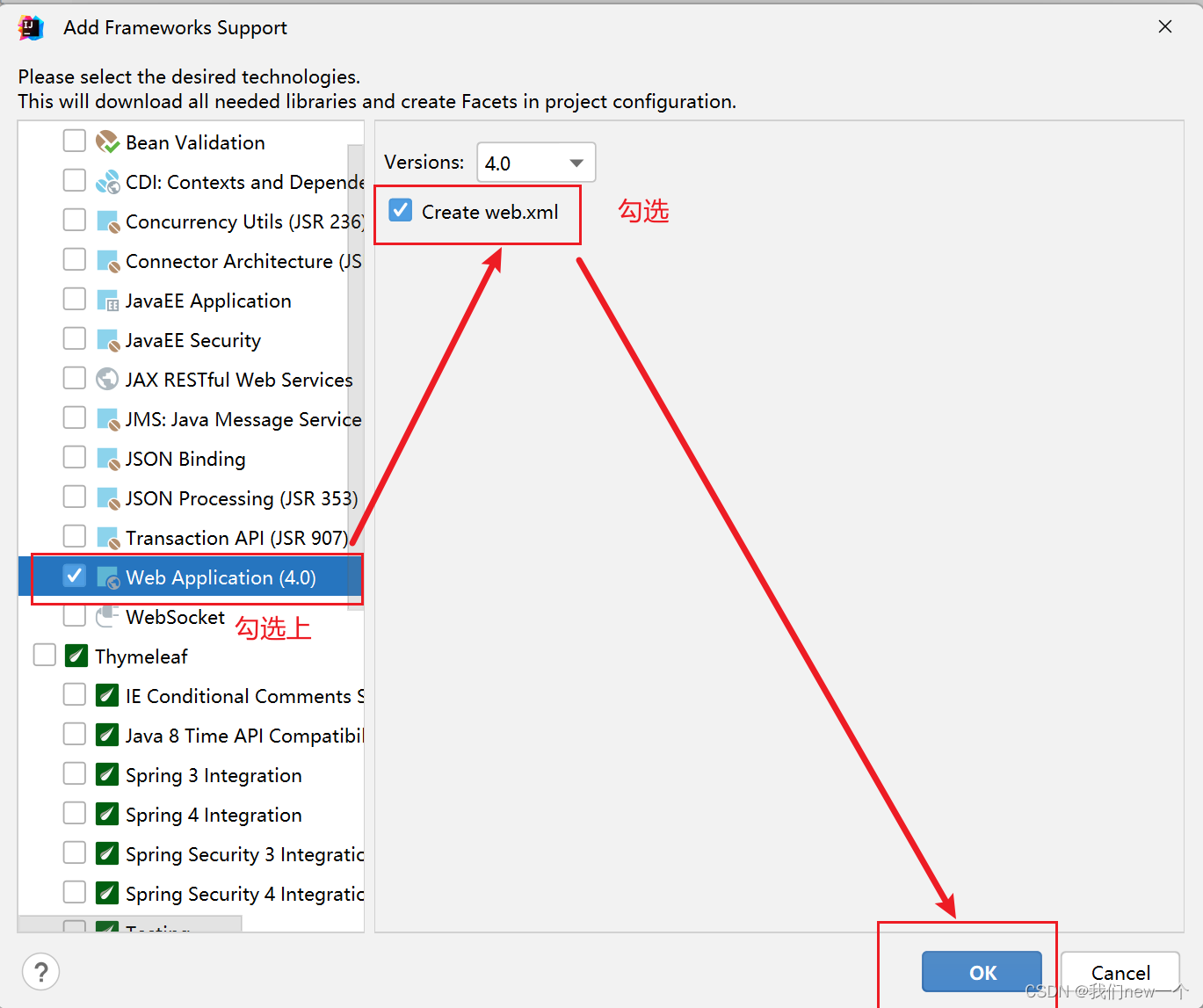Click the Web Application (4.0) icon
The image size is (1203, 1008).
click(107, 577)
